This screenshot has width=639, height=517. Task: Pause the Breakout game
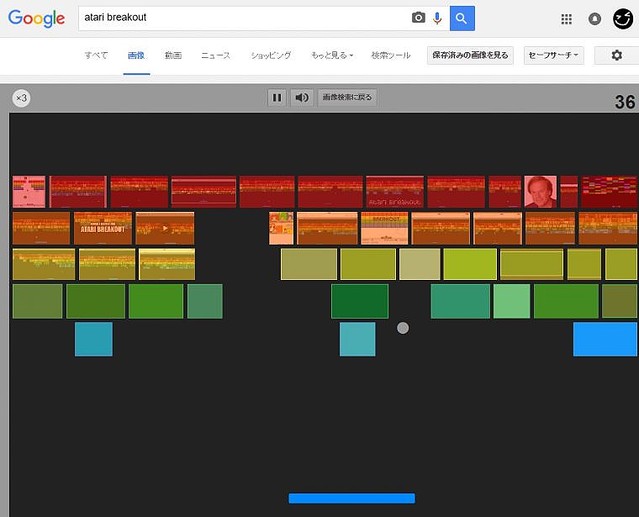tap(277, 97)
